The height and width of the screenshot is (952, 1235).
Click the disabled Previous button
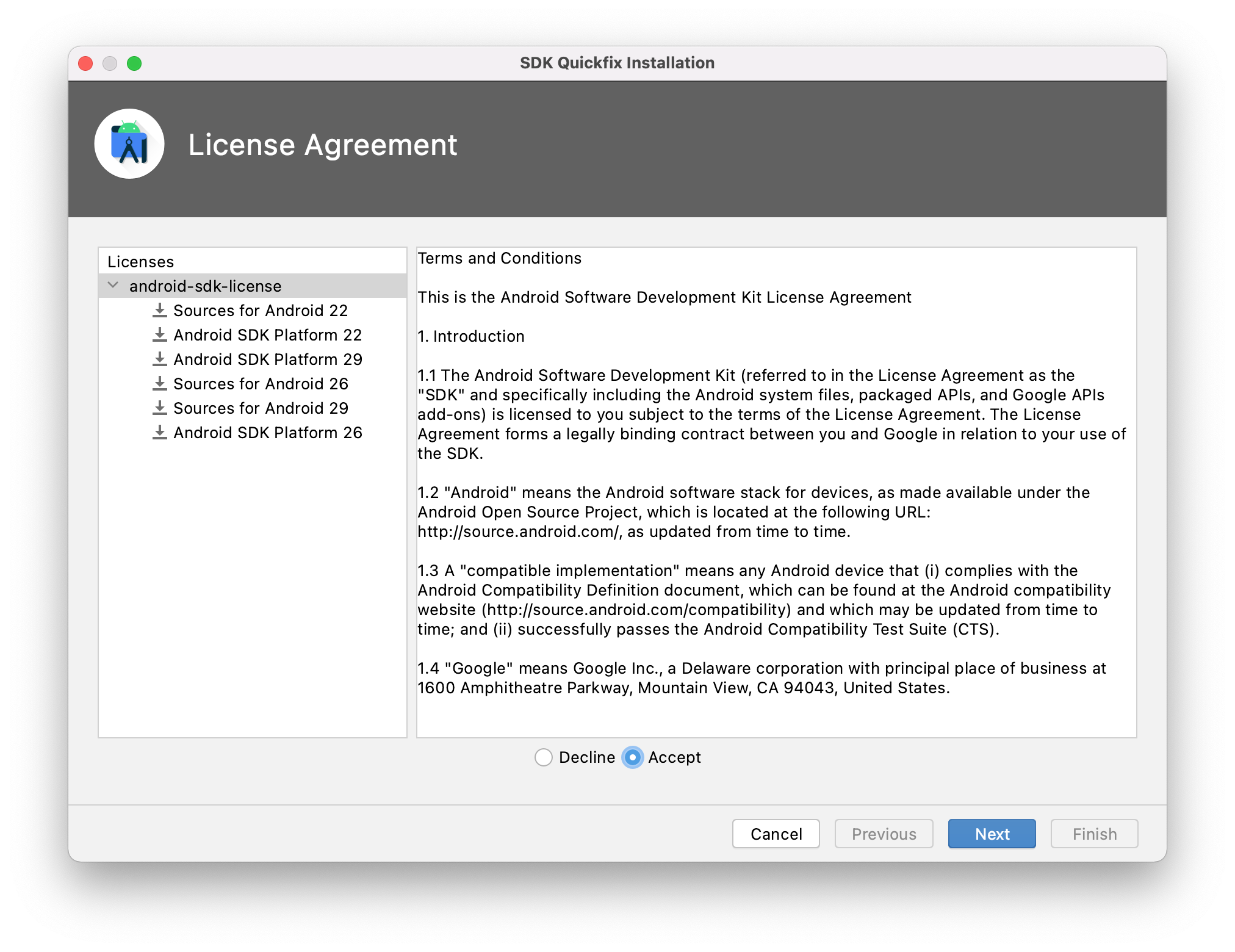click(x=884, y=834)
